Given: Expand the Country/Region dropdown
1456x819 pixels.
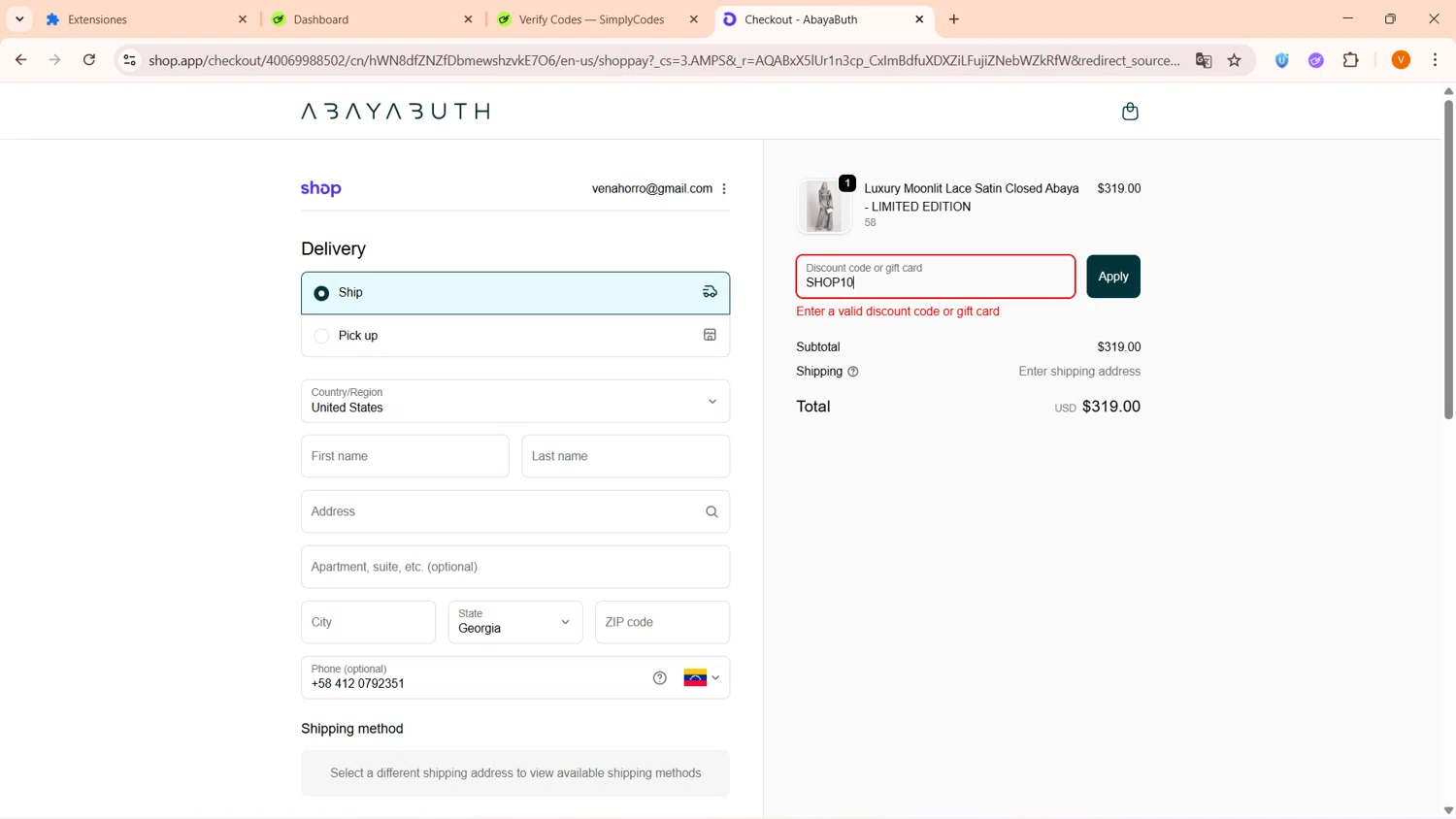Looking at the screenshot, I should coord(515,401).
